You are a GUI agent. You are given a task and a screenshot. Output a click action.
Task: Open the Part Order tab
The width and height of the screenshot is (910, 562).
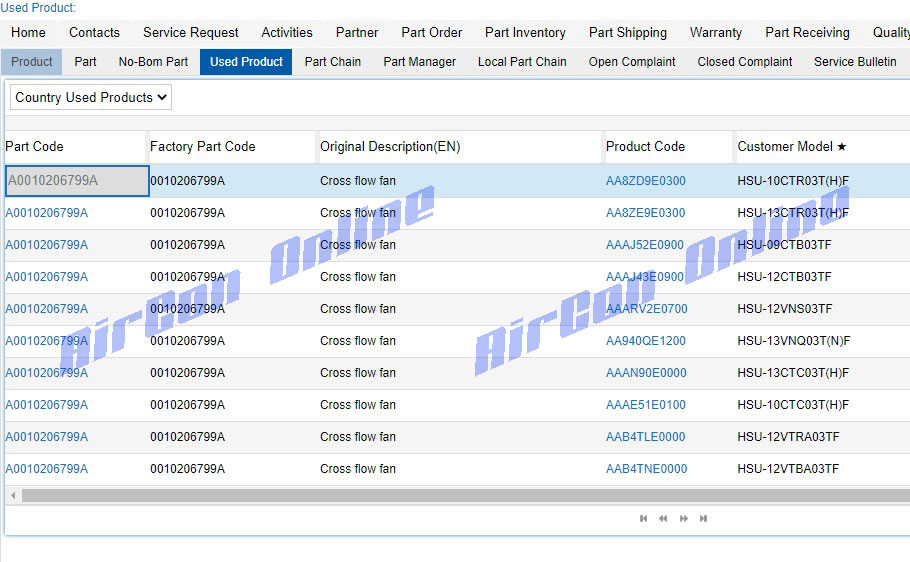[432, 33]
